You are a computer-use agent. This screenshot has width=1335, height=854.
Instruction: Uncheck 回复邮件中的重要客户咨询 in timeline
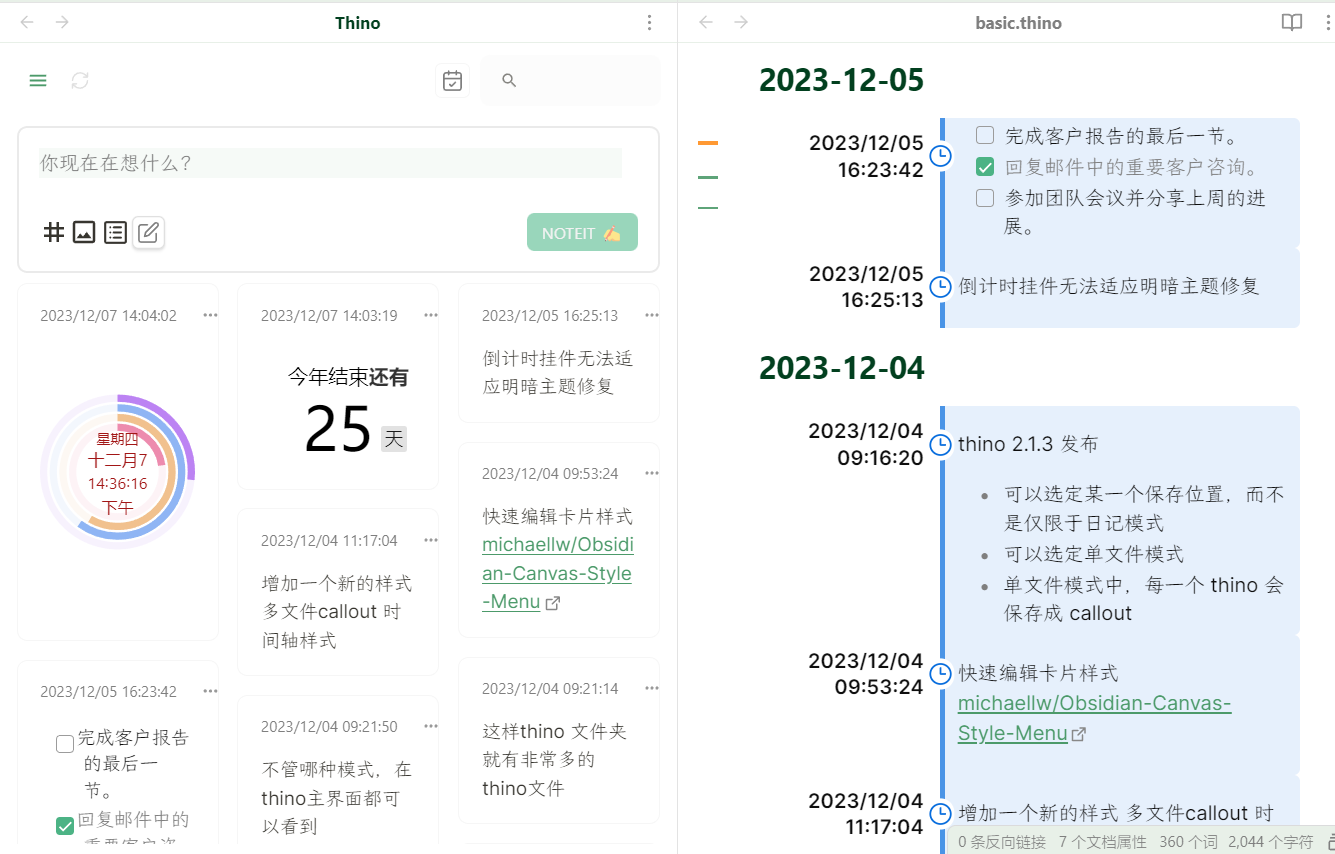[x=985, y=167]
